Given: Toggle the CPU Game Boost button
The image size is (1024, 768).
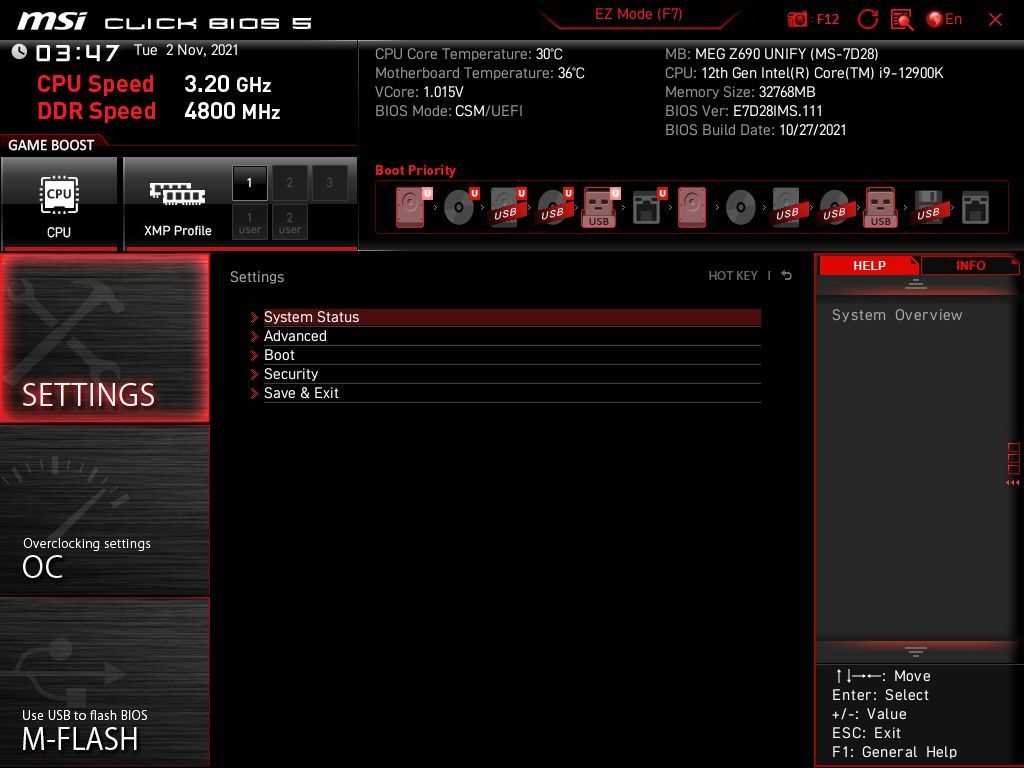Looking at the screenshot, I should [x=59, y=203].
